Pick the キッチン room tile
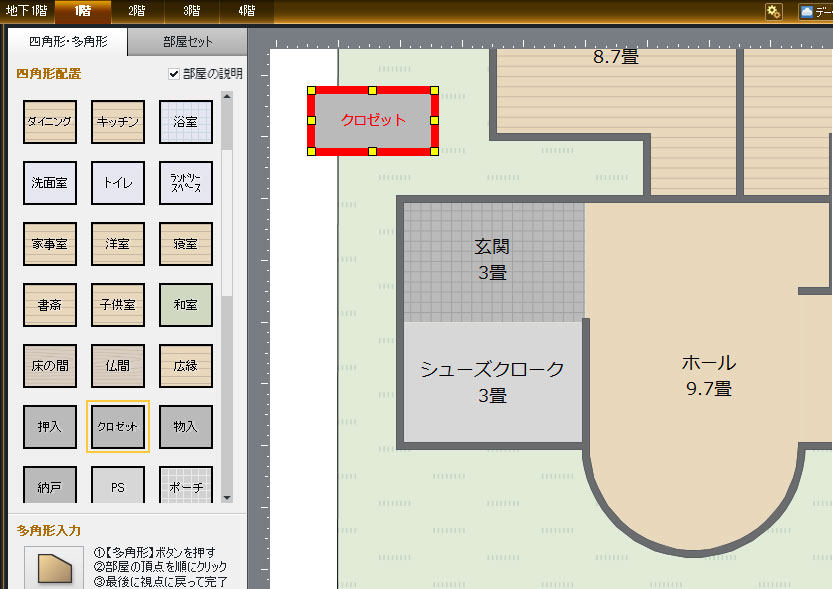Screen dimensions: 833x589 pyautogui.click(x=118, y=122)
